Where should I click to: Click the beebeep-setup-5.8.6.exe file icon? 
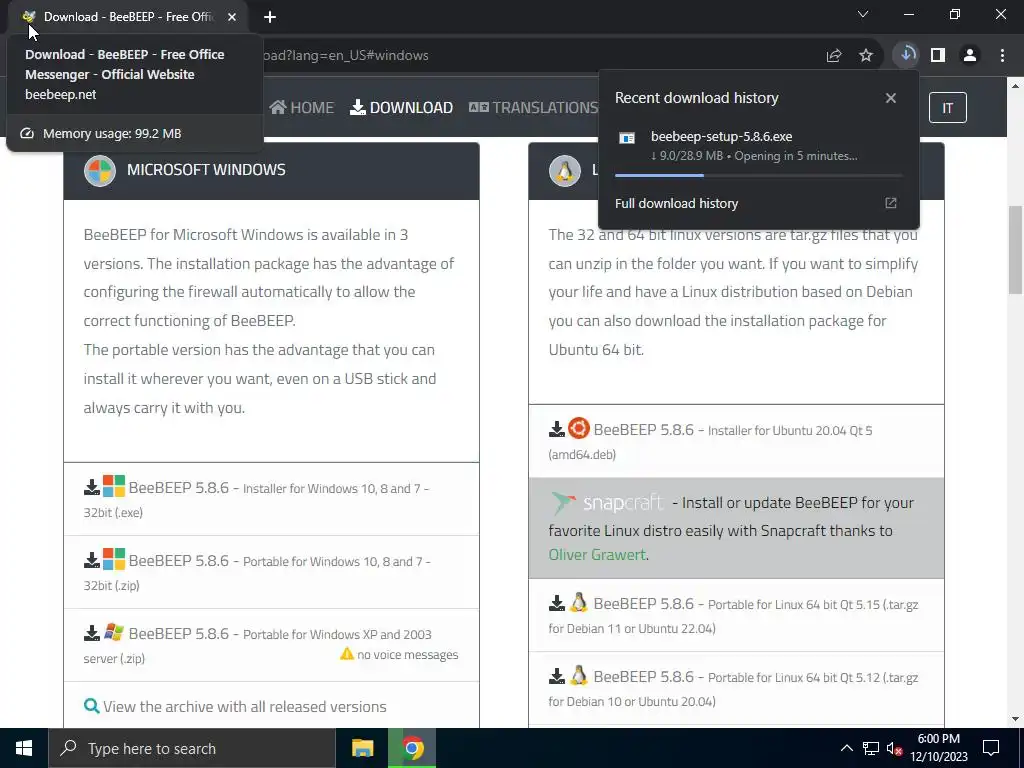coord(627,138)
